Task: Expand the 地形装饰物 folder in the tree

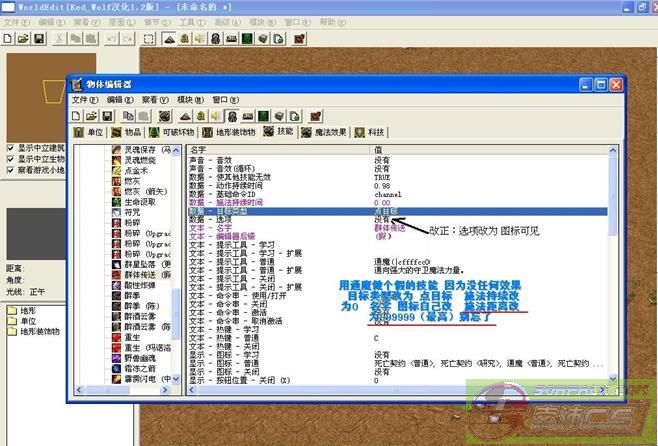Action: click(x=10, y=331)
